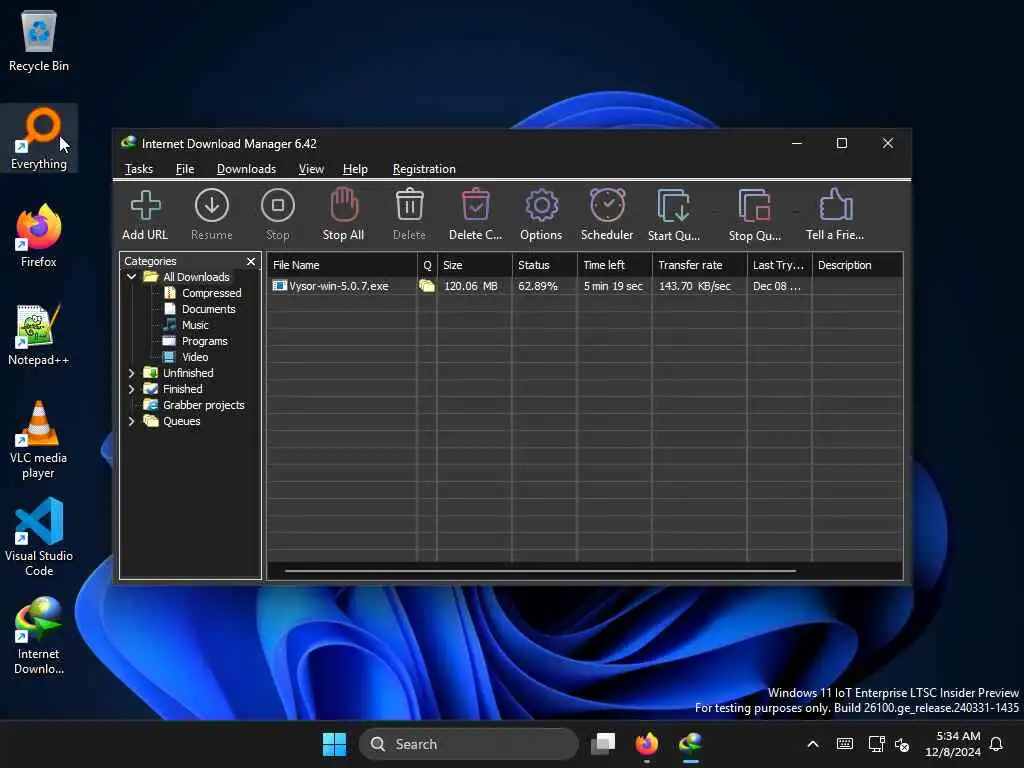1024x768 pixels.
Task: Select the Vysor-win-5.0.7.exe download row
Action: 585,286
